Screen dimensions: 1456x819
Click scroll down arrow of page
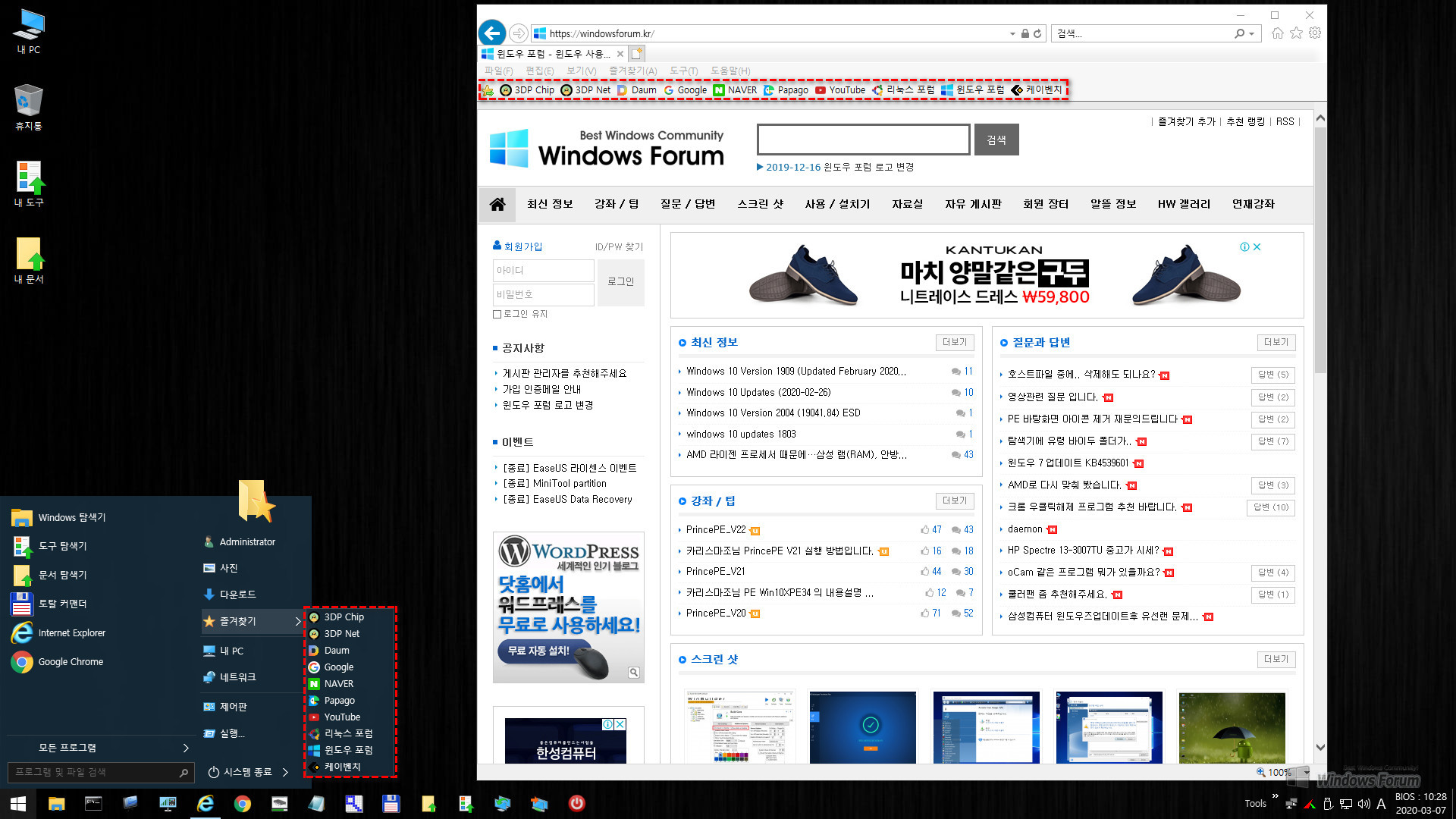tap(1320, 748)
